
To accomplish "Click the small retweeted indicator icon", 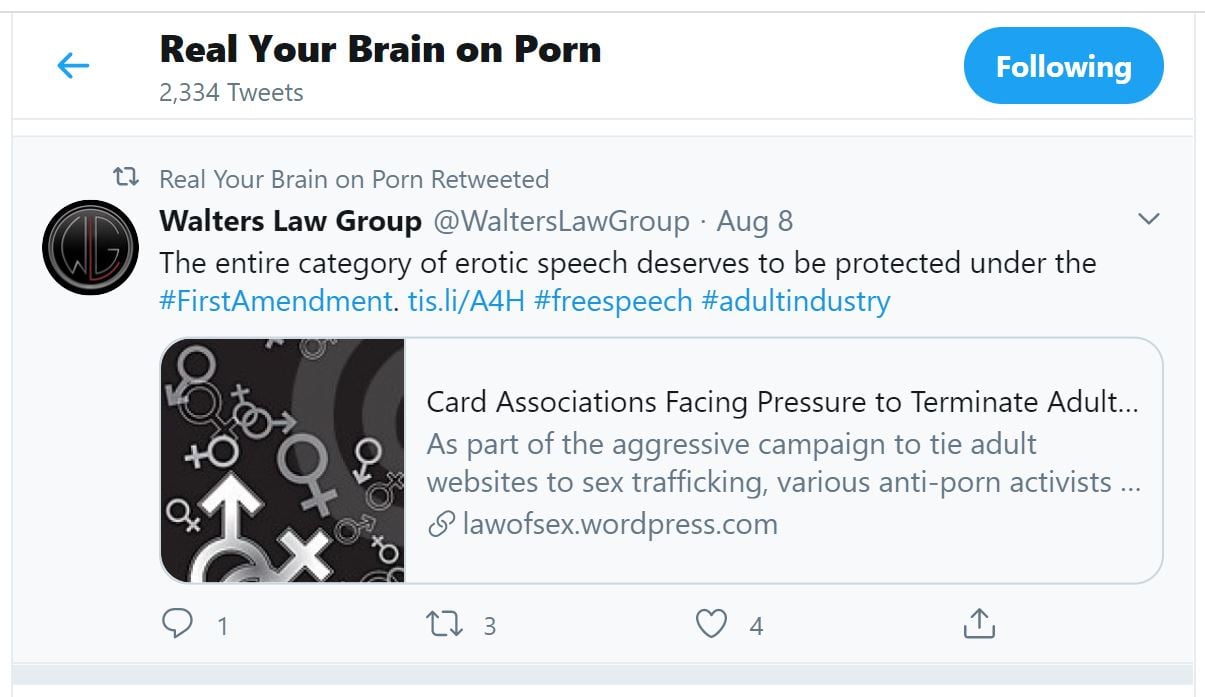I will 126,179.
